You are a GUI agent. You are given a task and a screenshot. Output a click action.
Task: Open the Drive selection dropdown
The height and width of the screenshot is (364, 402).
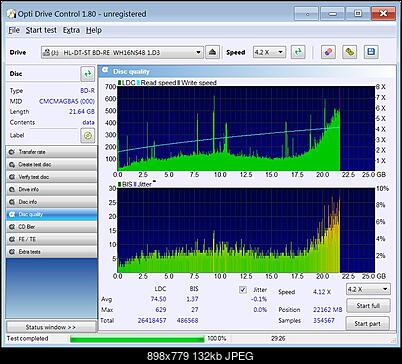tap(122, 52)
